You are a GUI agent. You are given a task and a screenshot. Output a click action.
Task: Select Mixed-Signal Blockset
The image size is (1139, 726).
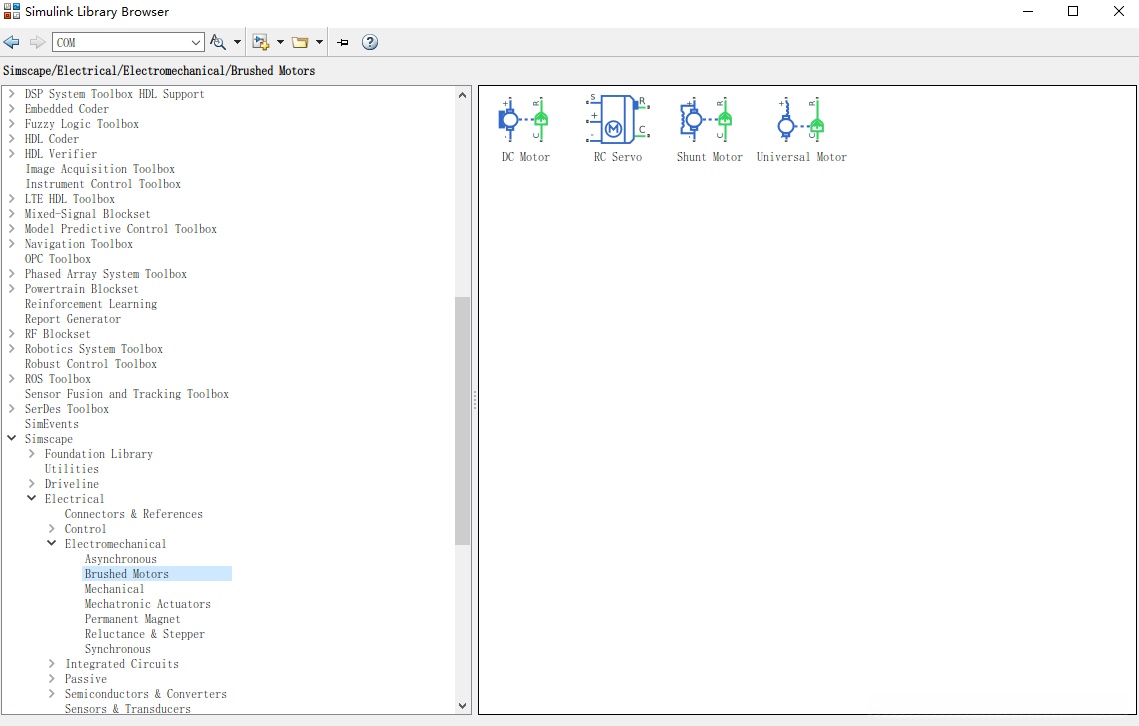tap(88, 214)
